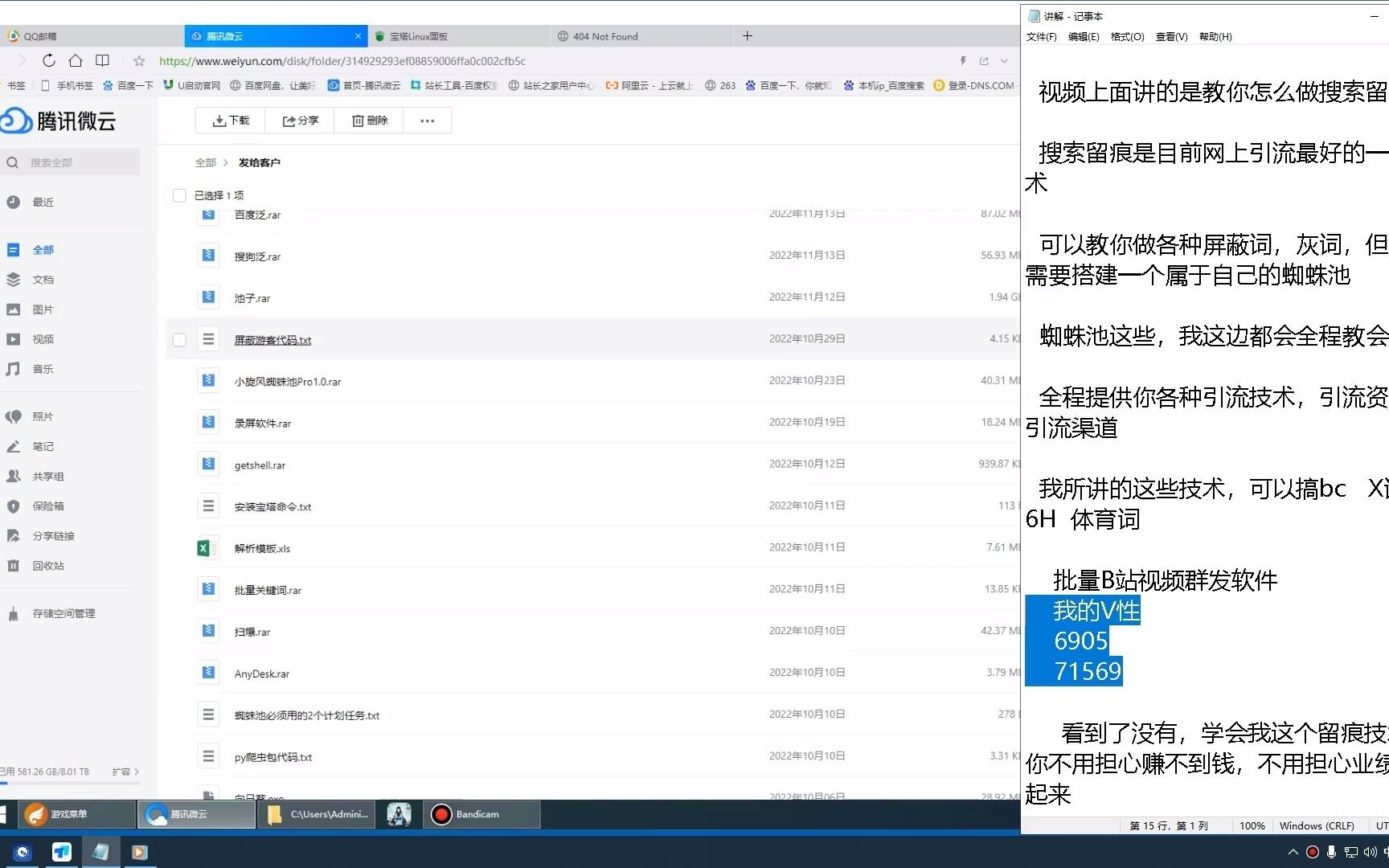Open 音乐 (Music) category
This screenshot has width=1389, height=868.
tap(43, 369)
